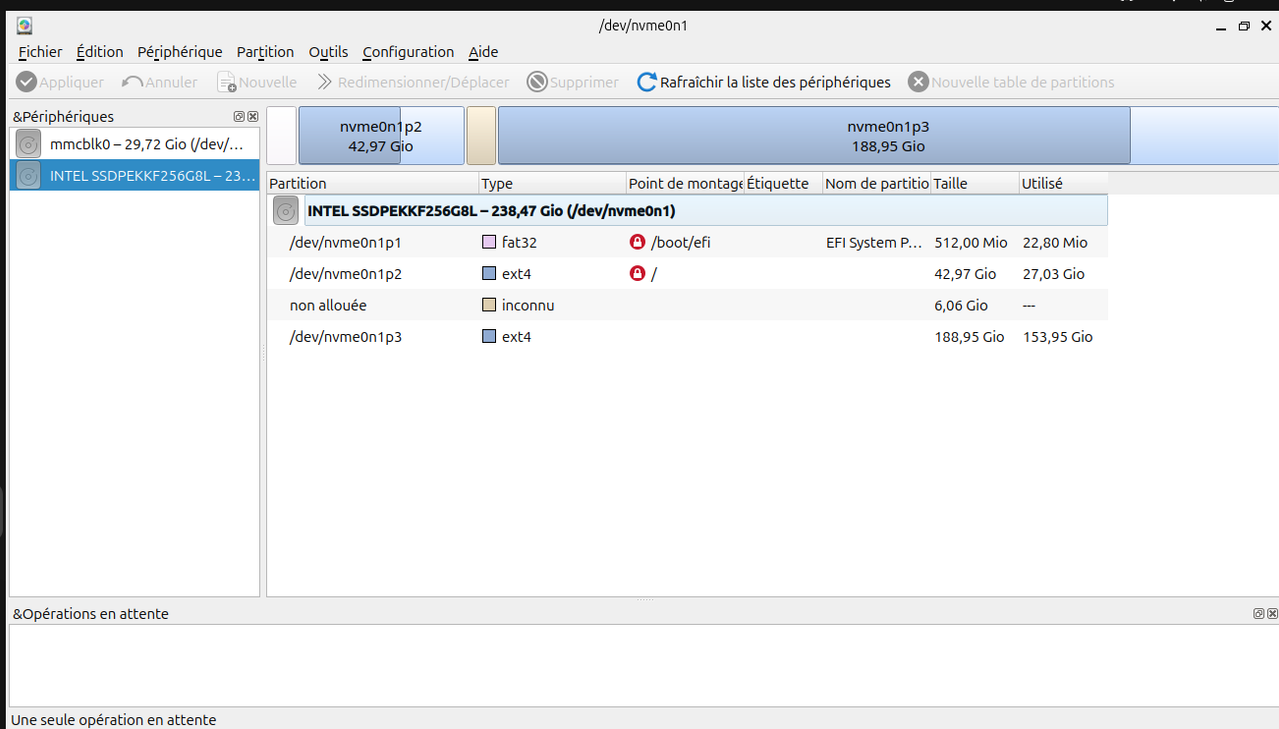Image resolution: width=1279 pixels, height=729 pixels.
Task: Open the Fichier menu
Action: click(40, 52)
